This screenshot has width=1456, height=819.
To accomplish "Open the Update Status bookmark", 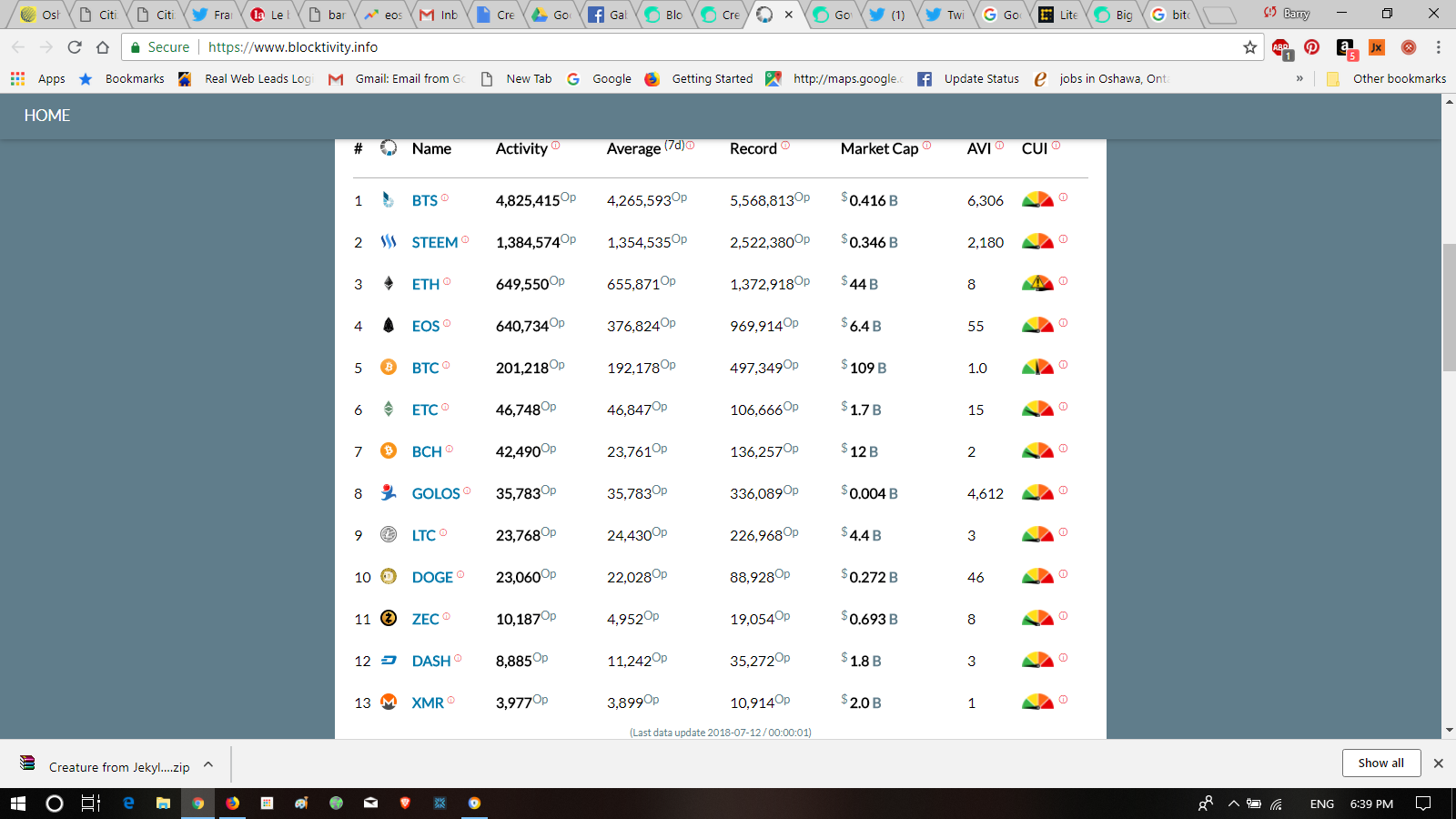I will (x=968, y=79).
